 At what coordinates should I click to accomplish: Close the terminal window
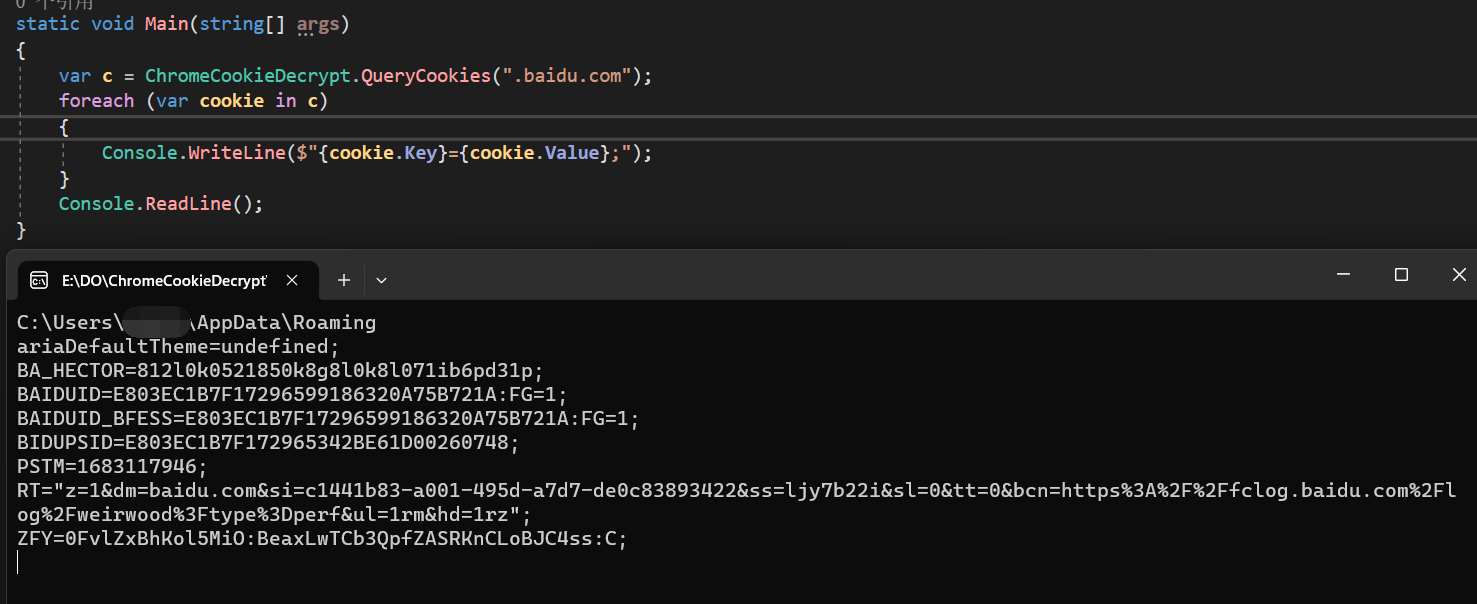pos(1458,275)
